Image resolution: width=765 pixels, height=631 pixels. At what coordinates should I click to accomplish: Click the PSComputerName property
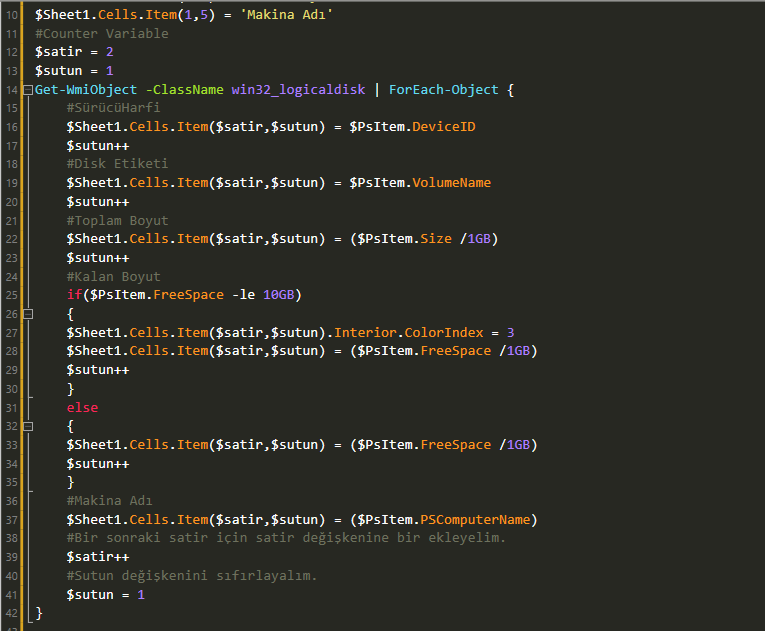click(475, 520)
